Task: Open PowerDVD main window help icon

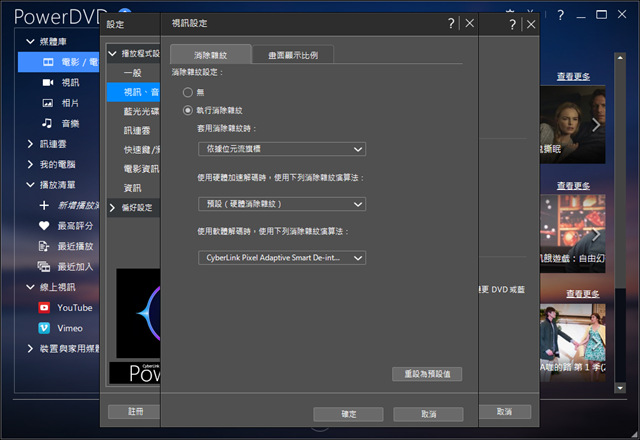Action: (561, 15)
